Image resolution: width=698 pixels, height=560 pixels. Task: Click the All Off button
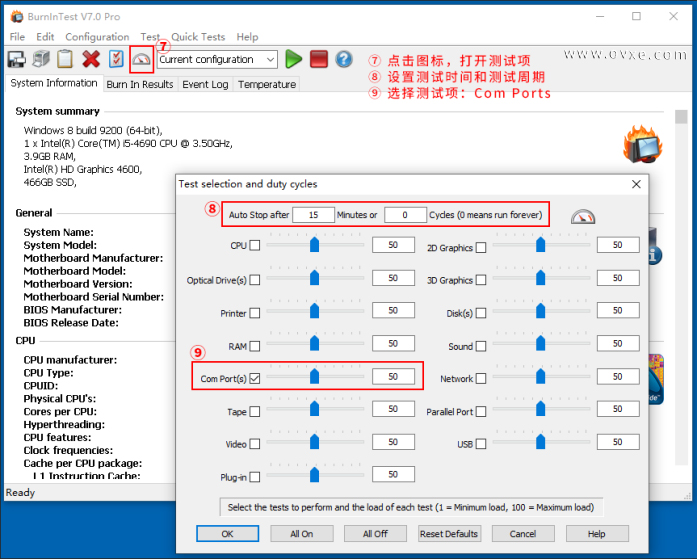point(375,534)
